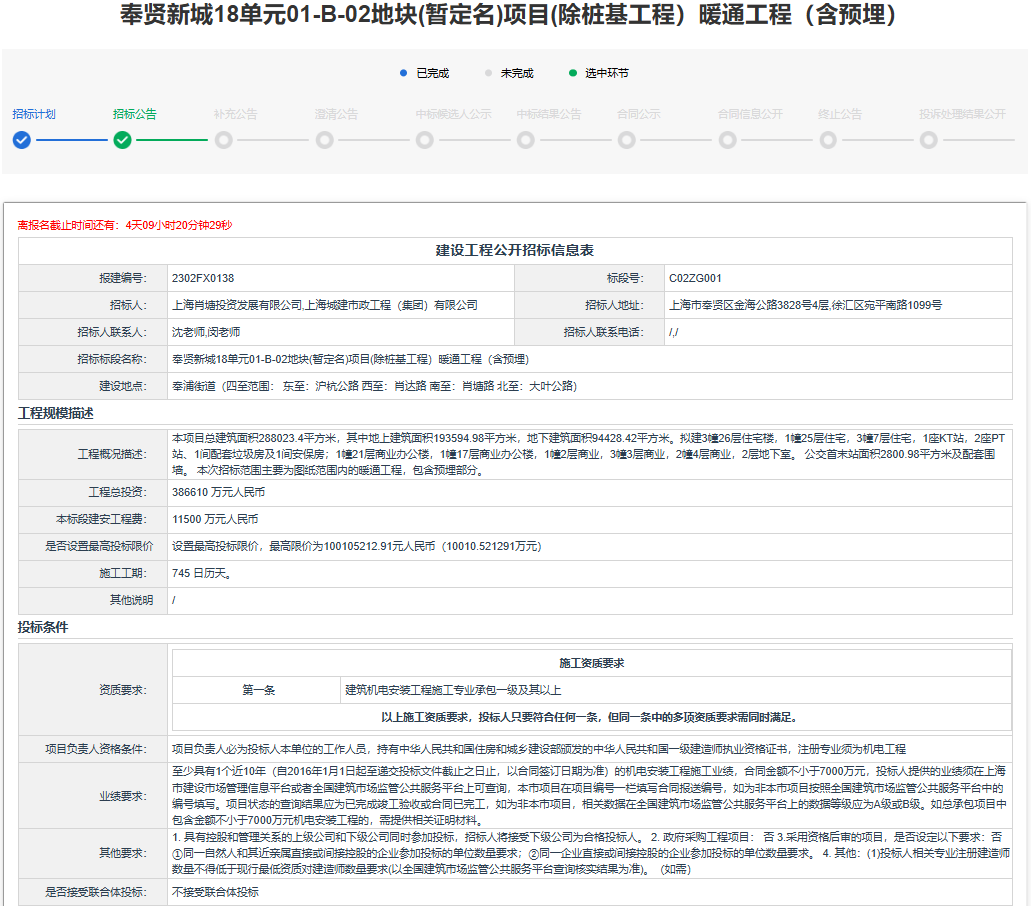
Task: Click the green 选中环节 legend dot
Action: (573, 73)
